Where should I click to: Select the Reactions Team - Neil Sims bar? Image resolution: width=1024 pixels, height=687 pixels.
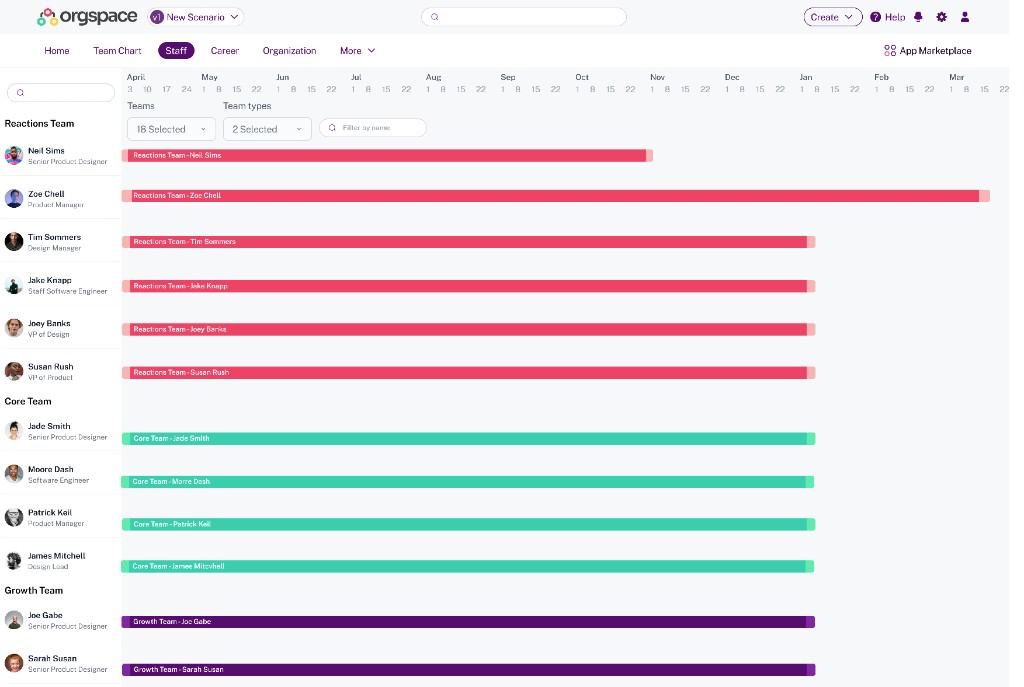pyautogui.click(x=387, y=155)
